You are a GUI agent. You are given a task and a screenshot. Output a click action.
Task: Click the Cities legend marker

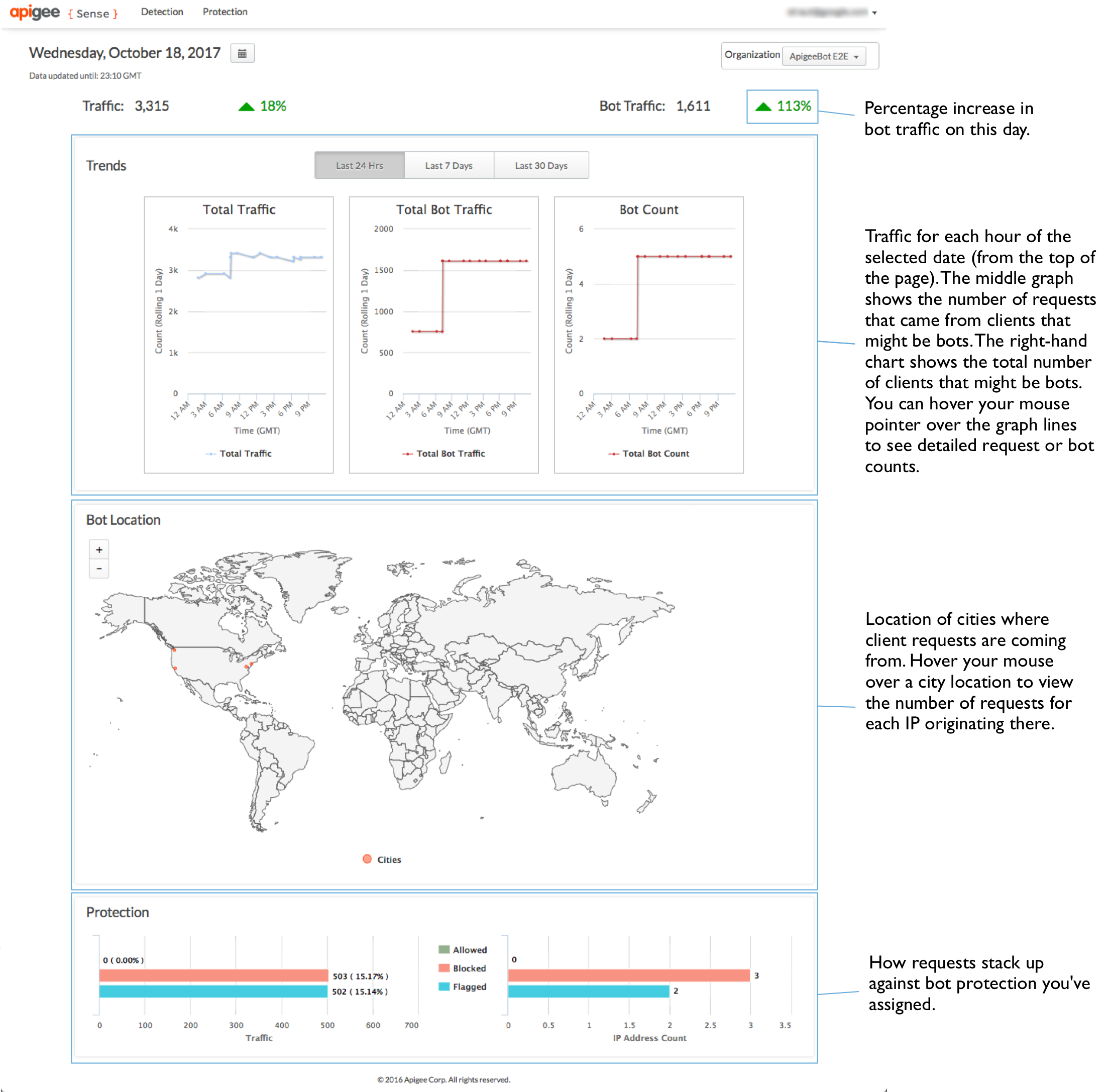[x=367, y=858]
